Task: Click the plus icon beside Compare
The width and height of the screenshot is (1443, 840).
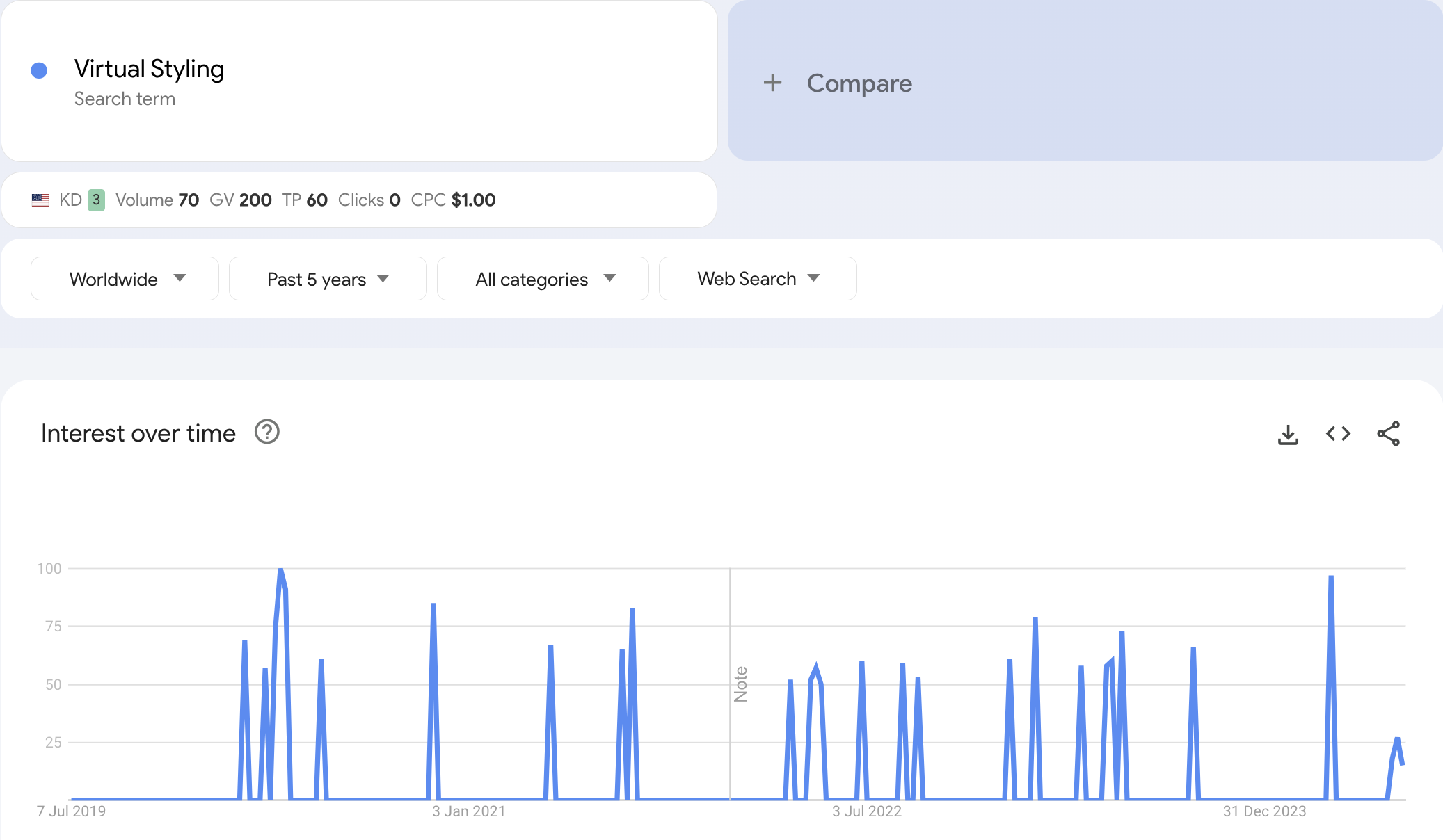Action: 772,83
